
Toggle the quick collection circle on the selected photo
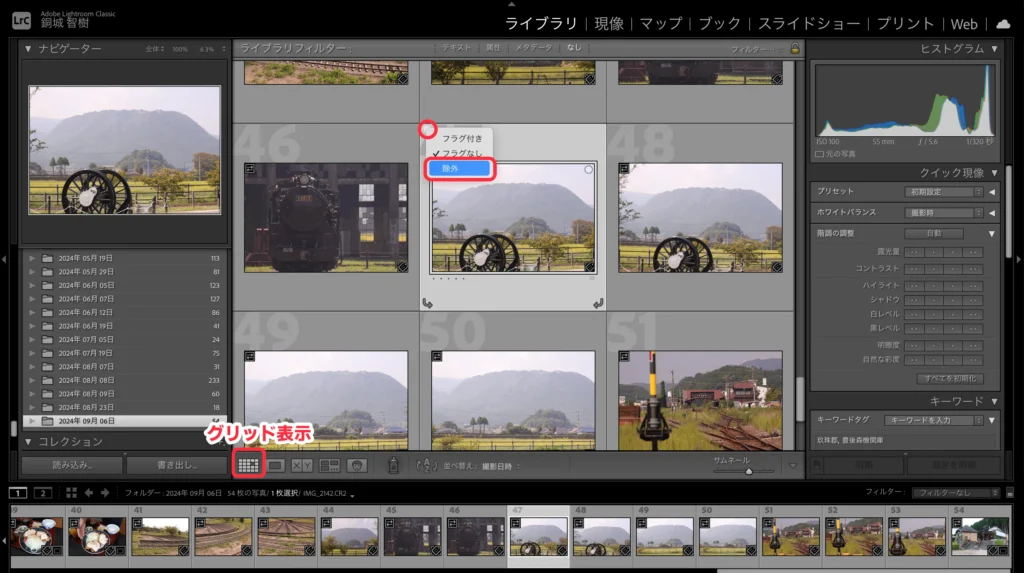click(588, 170)
